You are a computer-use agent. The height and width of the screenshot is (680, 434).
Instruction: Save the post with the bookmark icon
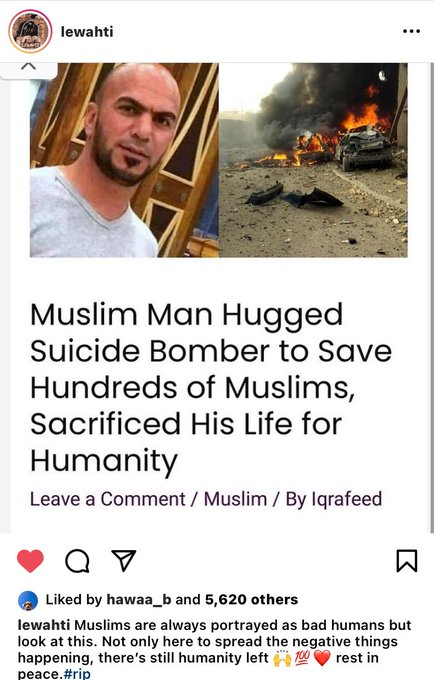point(407,561)
